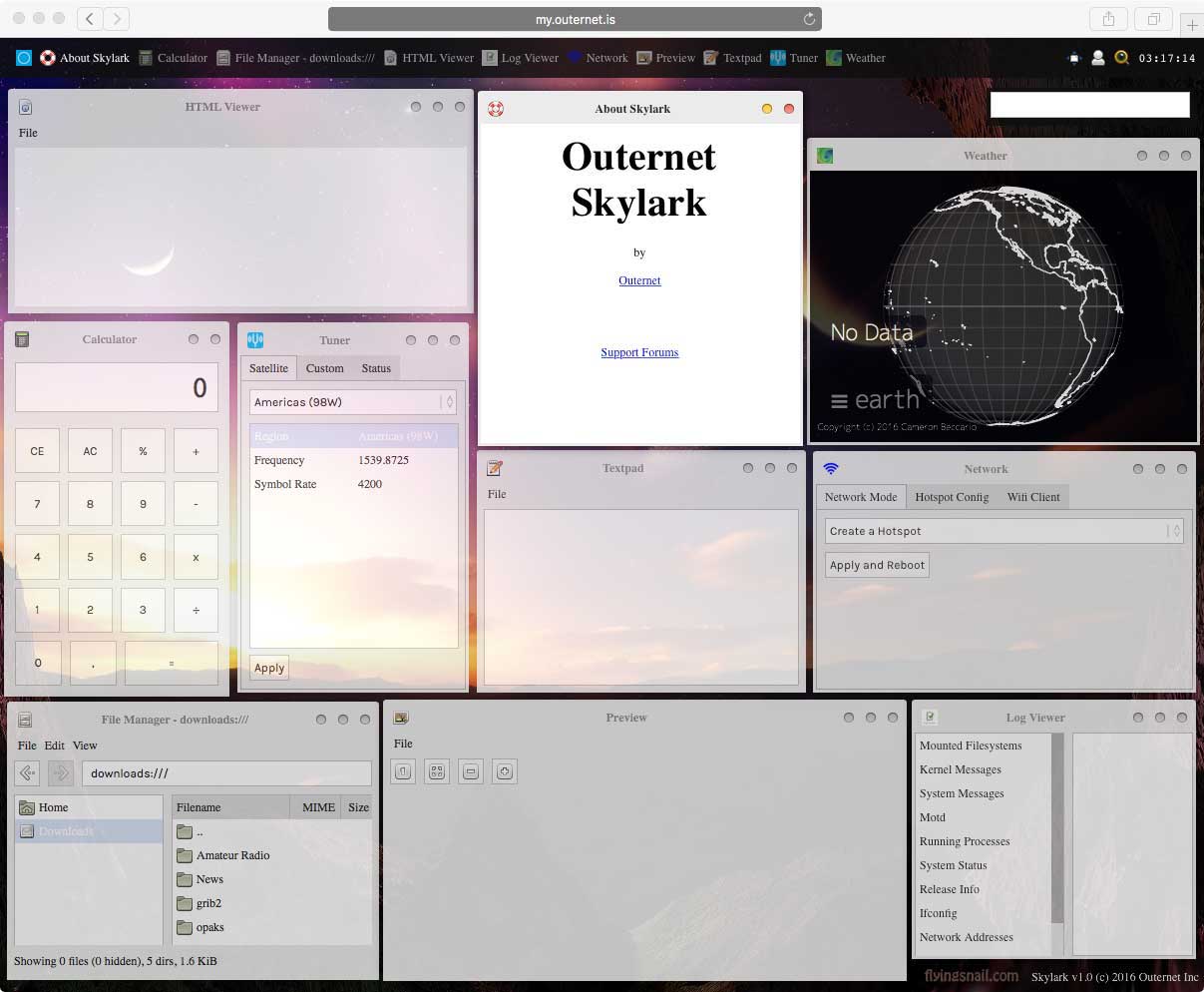Open File menu in Preview window

point(403,744)
